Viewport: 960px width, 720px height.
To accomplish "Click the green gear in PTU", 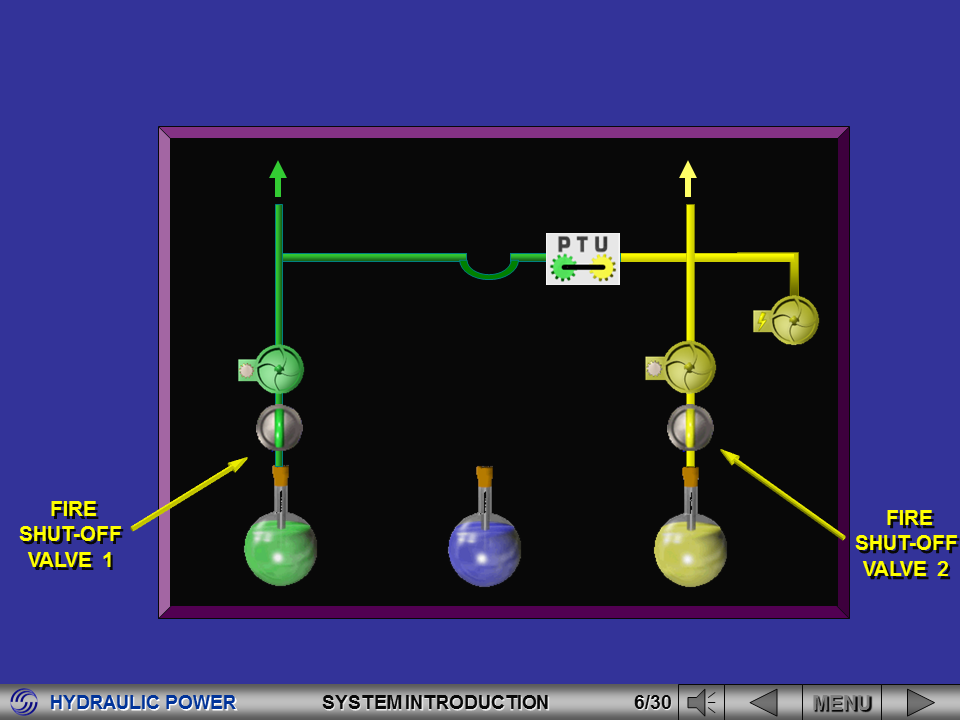I will tap(563, 268).
